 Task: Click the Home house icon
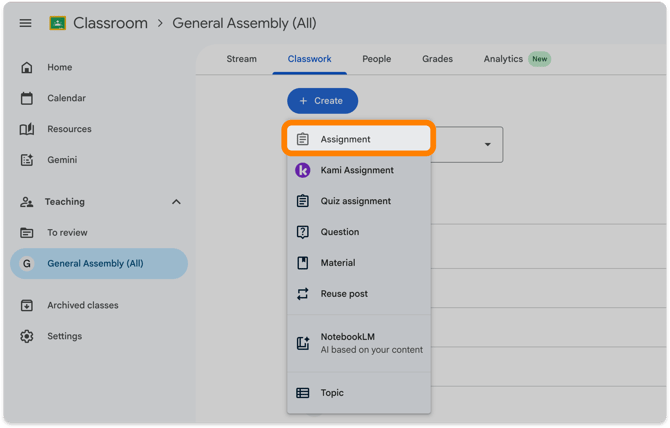pyautogui.click(x=26, y=67)
